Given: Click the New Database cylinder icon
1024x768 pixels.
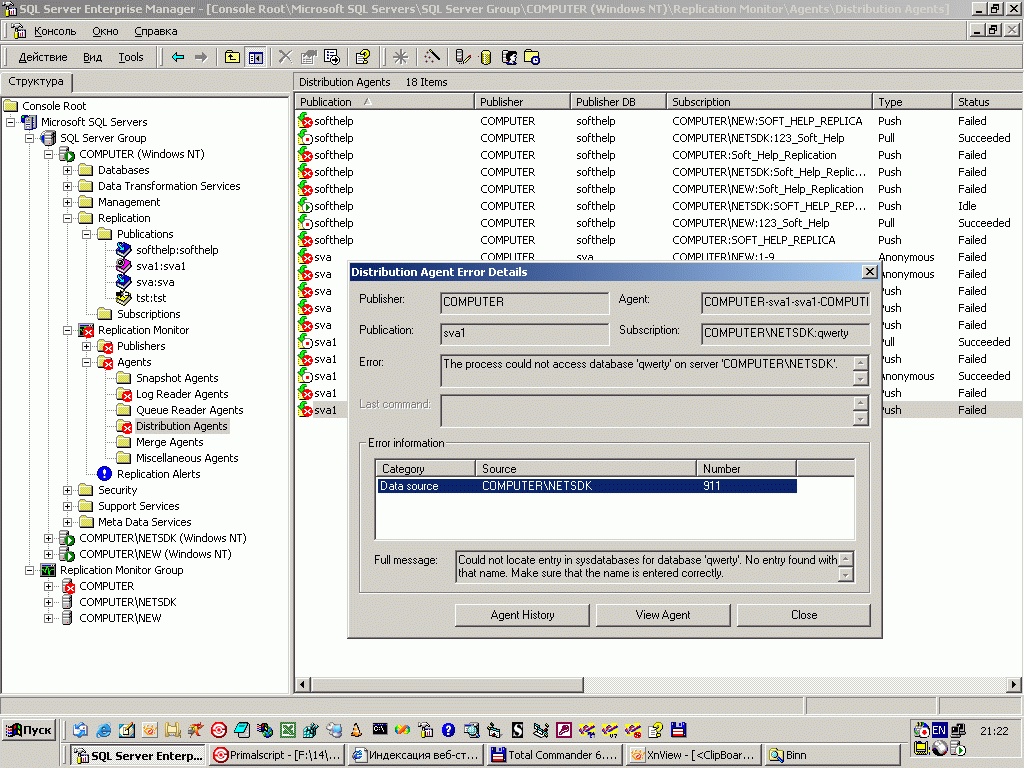Looking at the screenshot, I should point(485,57).
